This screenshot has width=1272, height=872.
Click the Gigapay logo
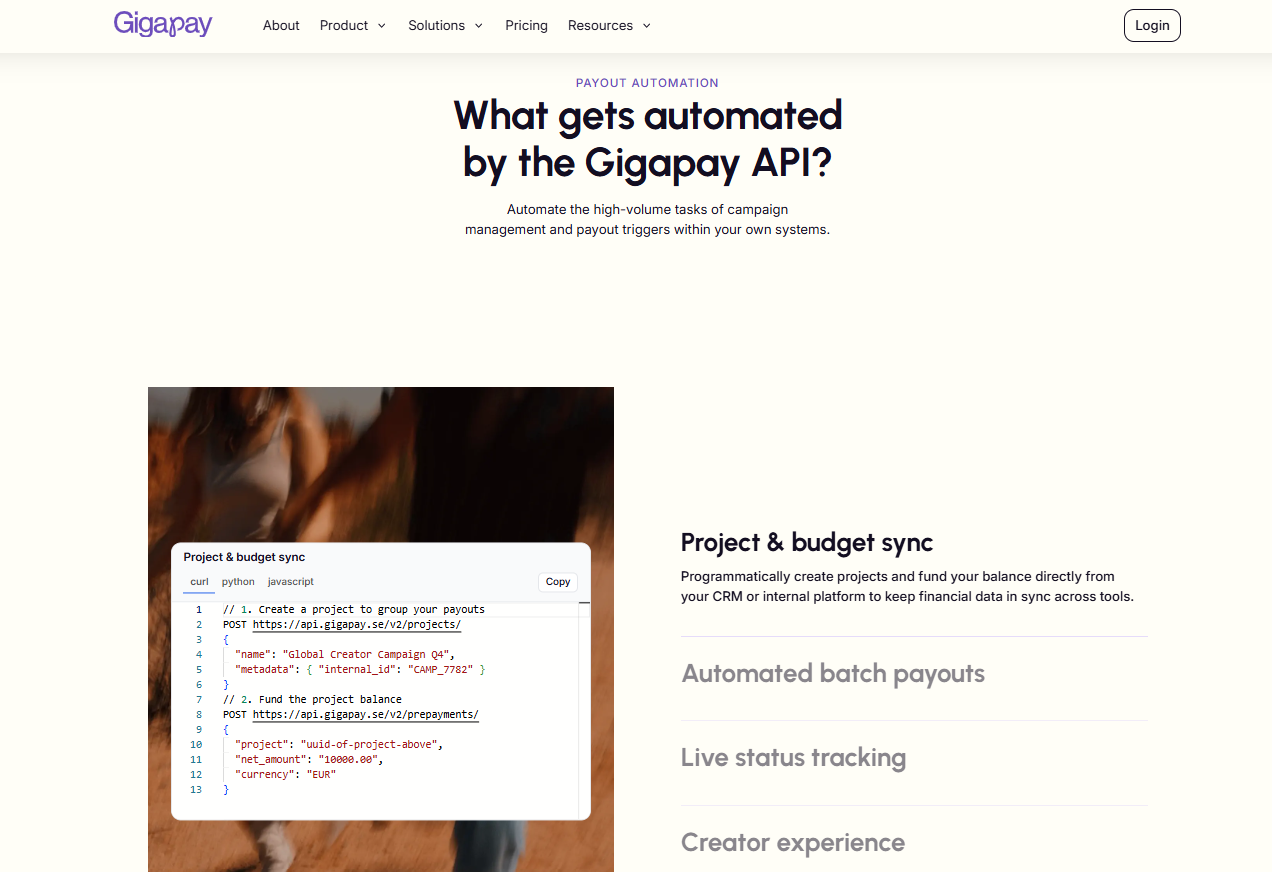pos(163,24)
